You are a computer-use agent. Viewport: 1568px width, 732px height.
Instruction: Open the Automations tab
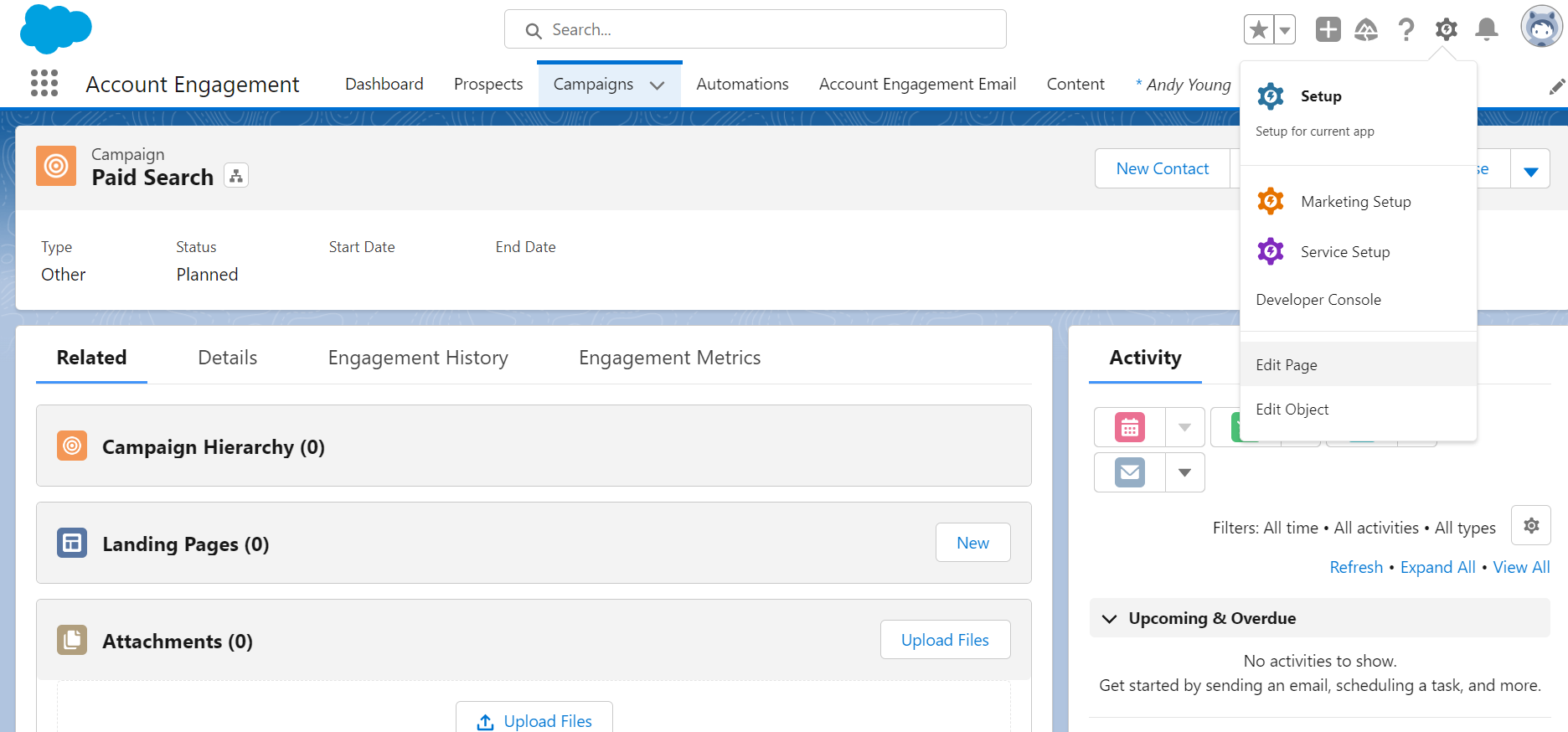pos(742,84)
